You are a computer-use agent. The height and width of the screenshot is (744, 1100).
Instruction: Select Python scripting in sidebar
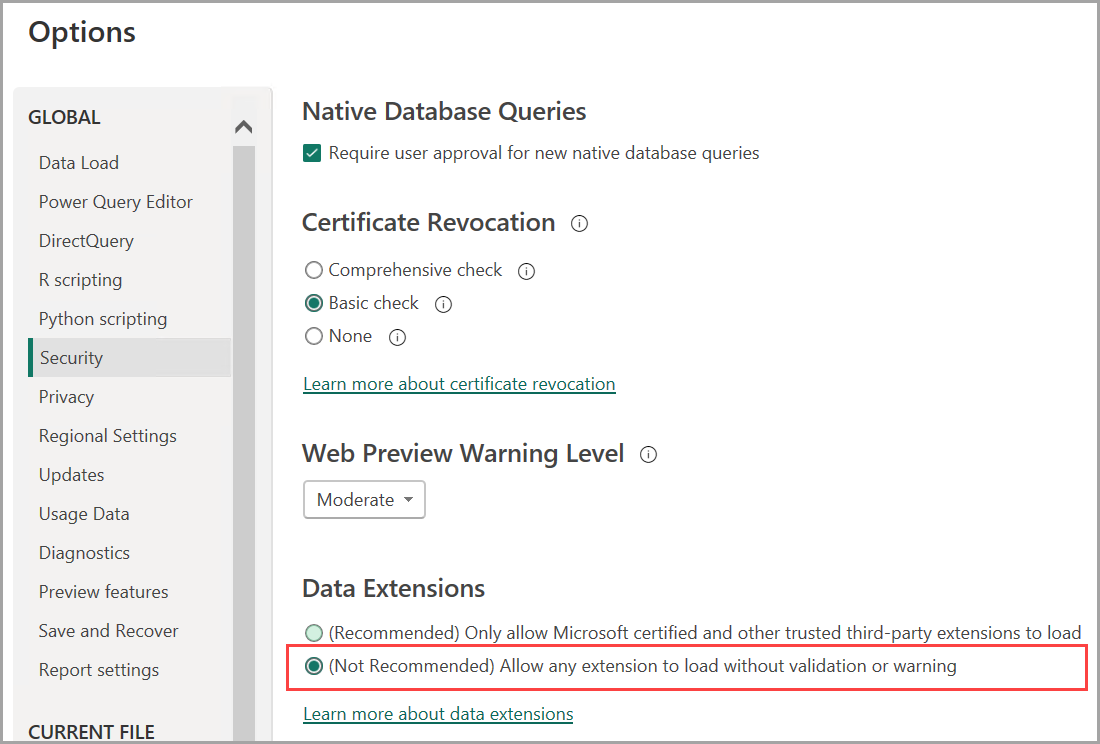click(x=103, y=319)
